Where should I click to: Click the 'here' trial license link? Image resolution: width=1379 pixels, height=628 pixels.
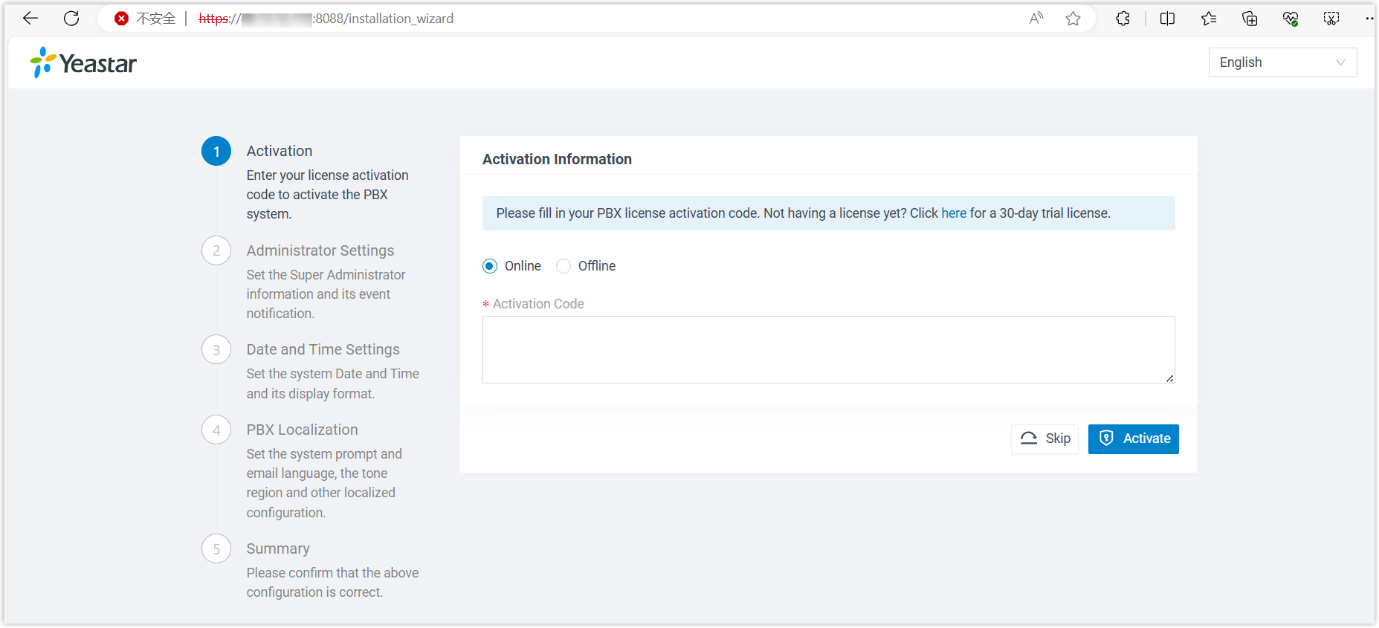click(x=954, y=213)
